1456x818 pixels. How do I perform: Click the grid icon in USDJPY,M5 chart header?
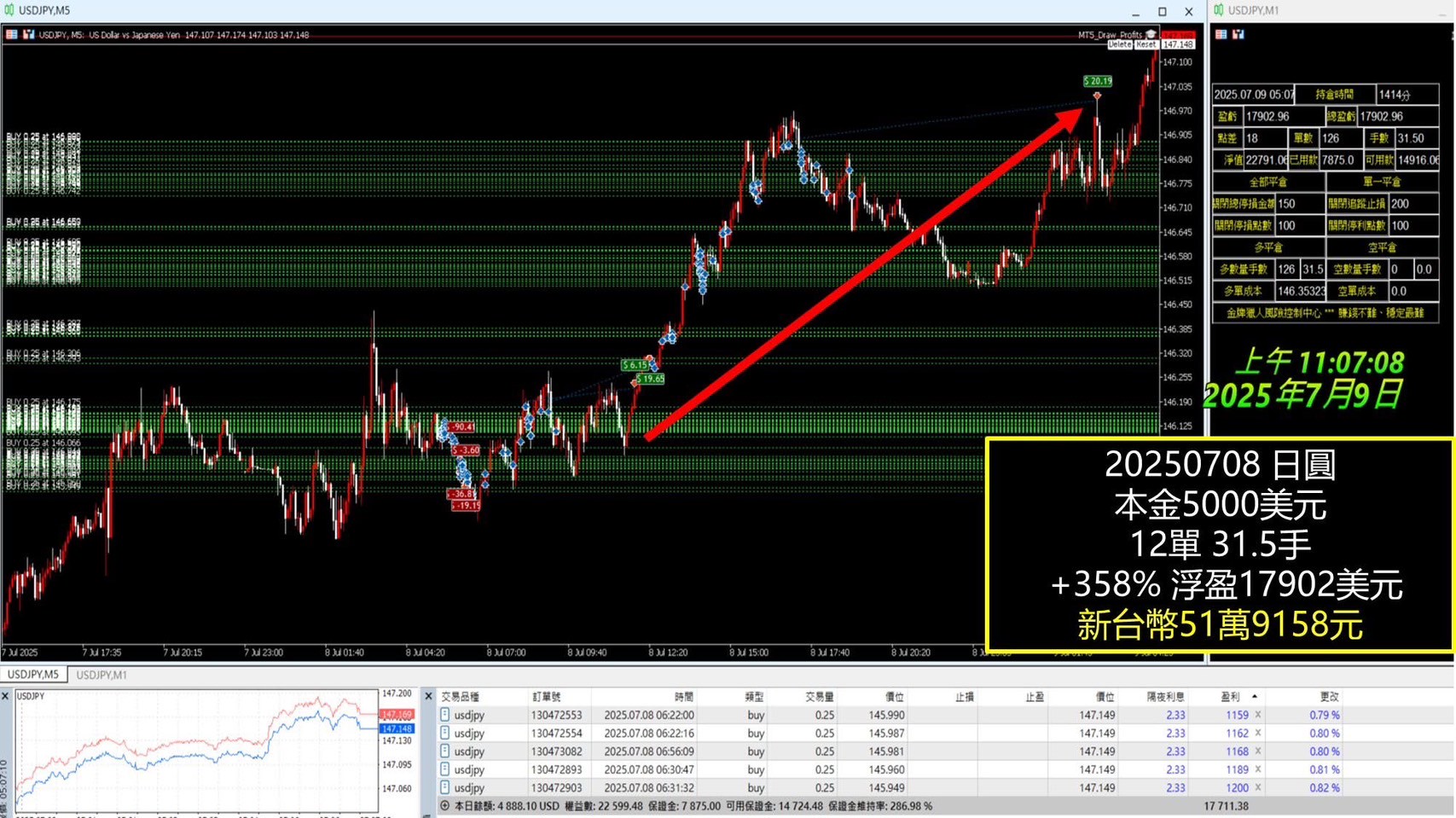12,35
